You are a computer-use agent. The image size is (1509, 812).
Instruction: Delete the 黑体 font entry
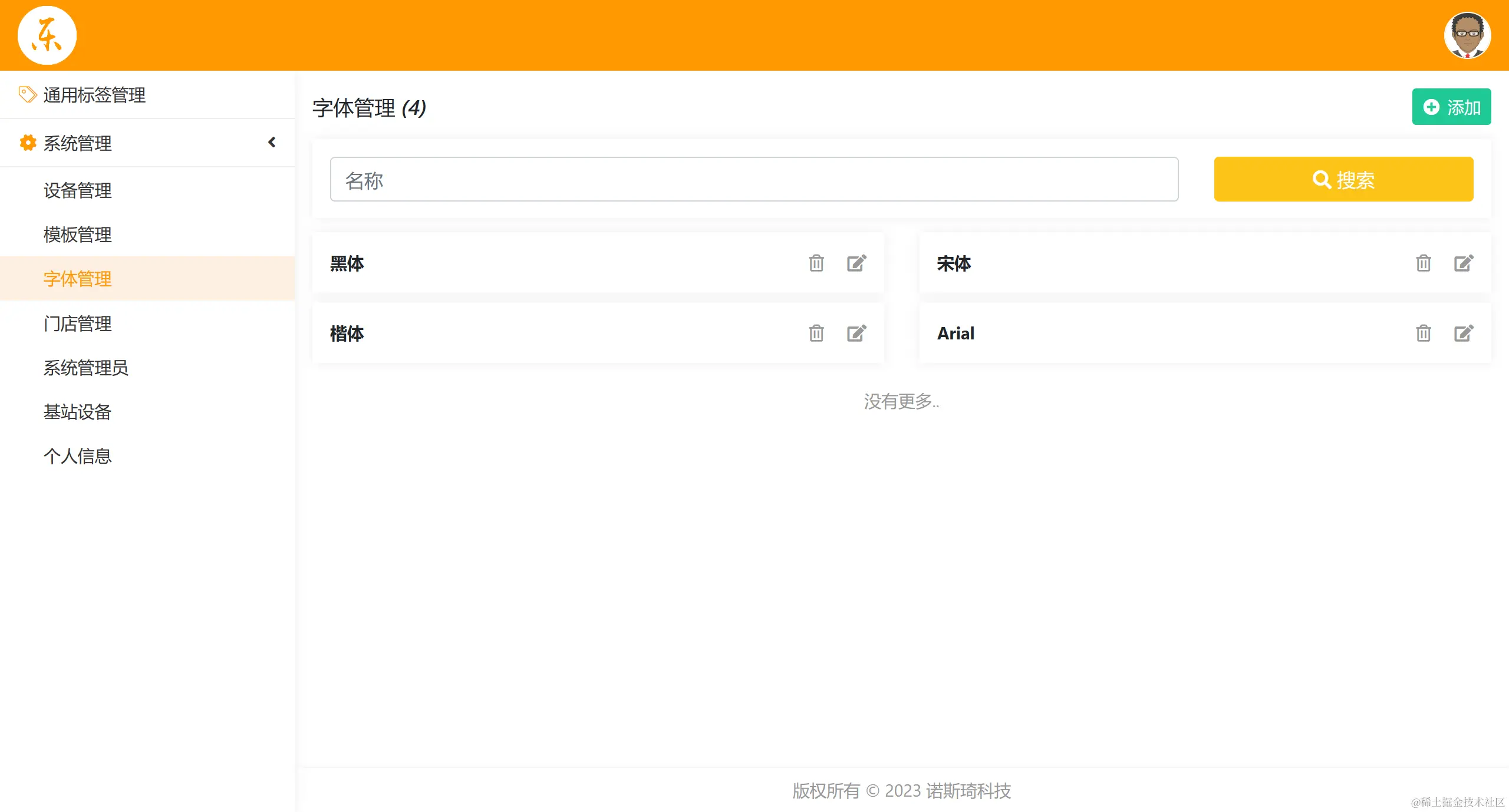pyautogui.click(x=816, y=263)
